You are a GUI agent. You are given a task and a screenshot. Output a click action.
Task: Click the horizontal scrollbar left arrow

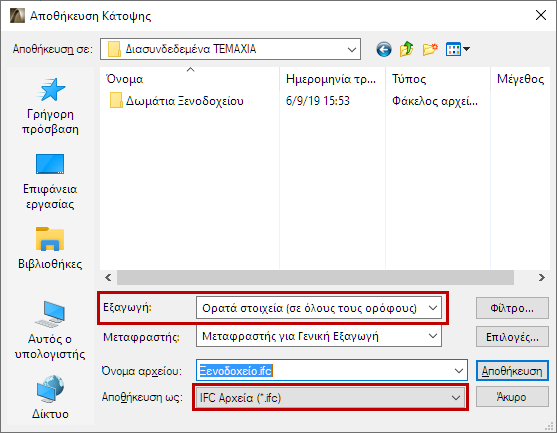point(108,277)
